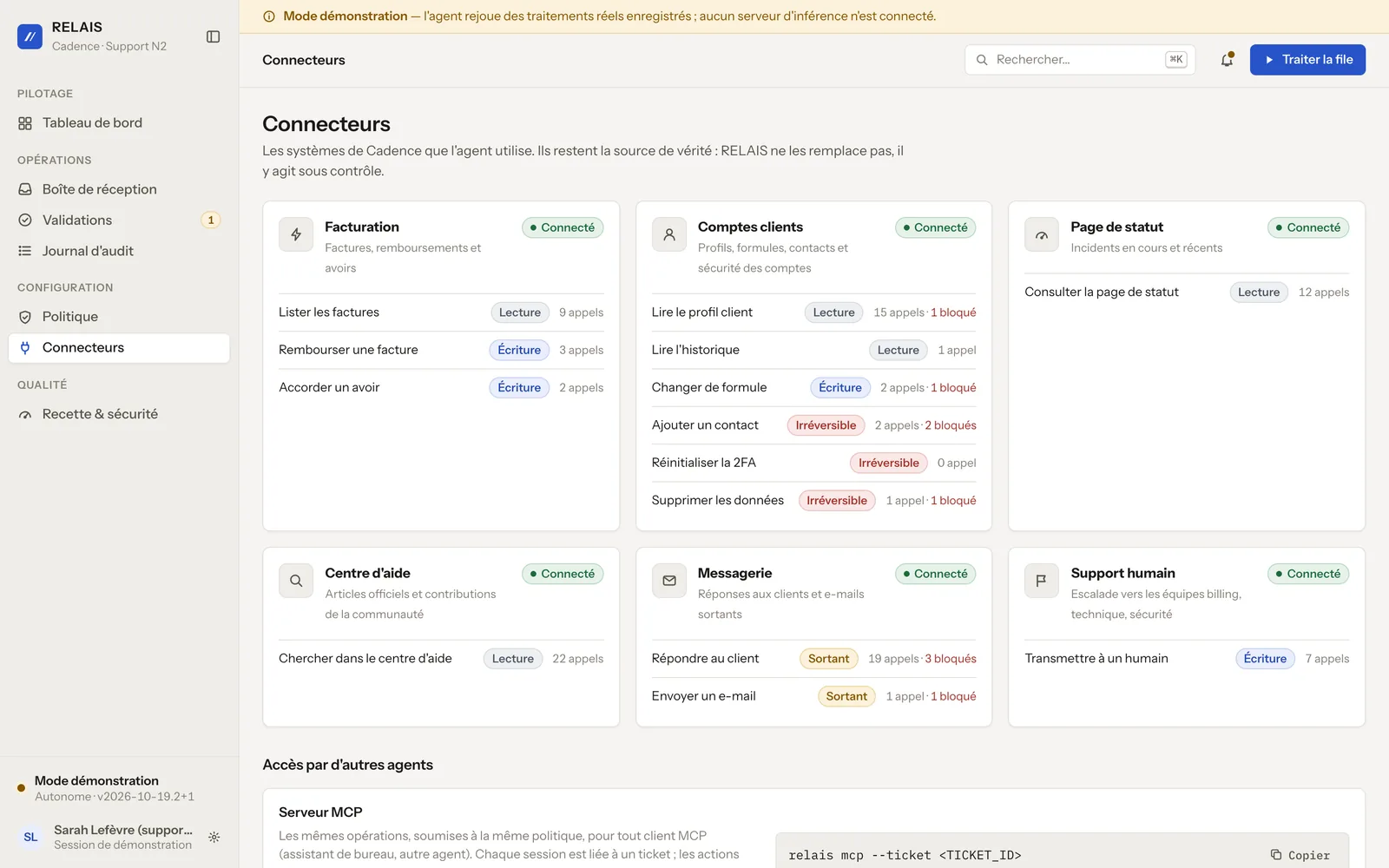The image size is (1389, 868).
Task: Click the Comptes clients person icon
Action: click(x=669, y=234)
